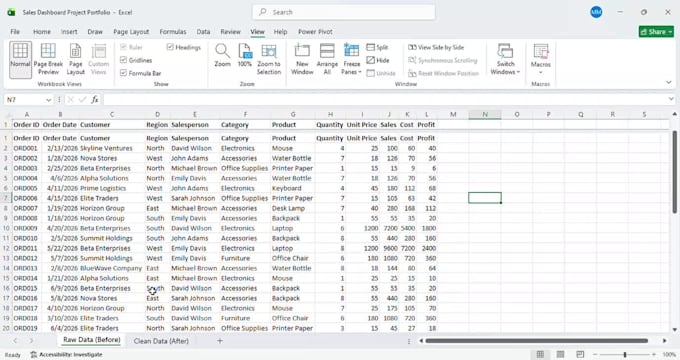
Task: Select the Clean Data (After) sheet tab
Action: (x=161, y=341)
